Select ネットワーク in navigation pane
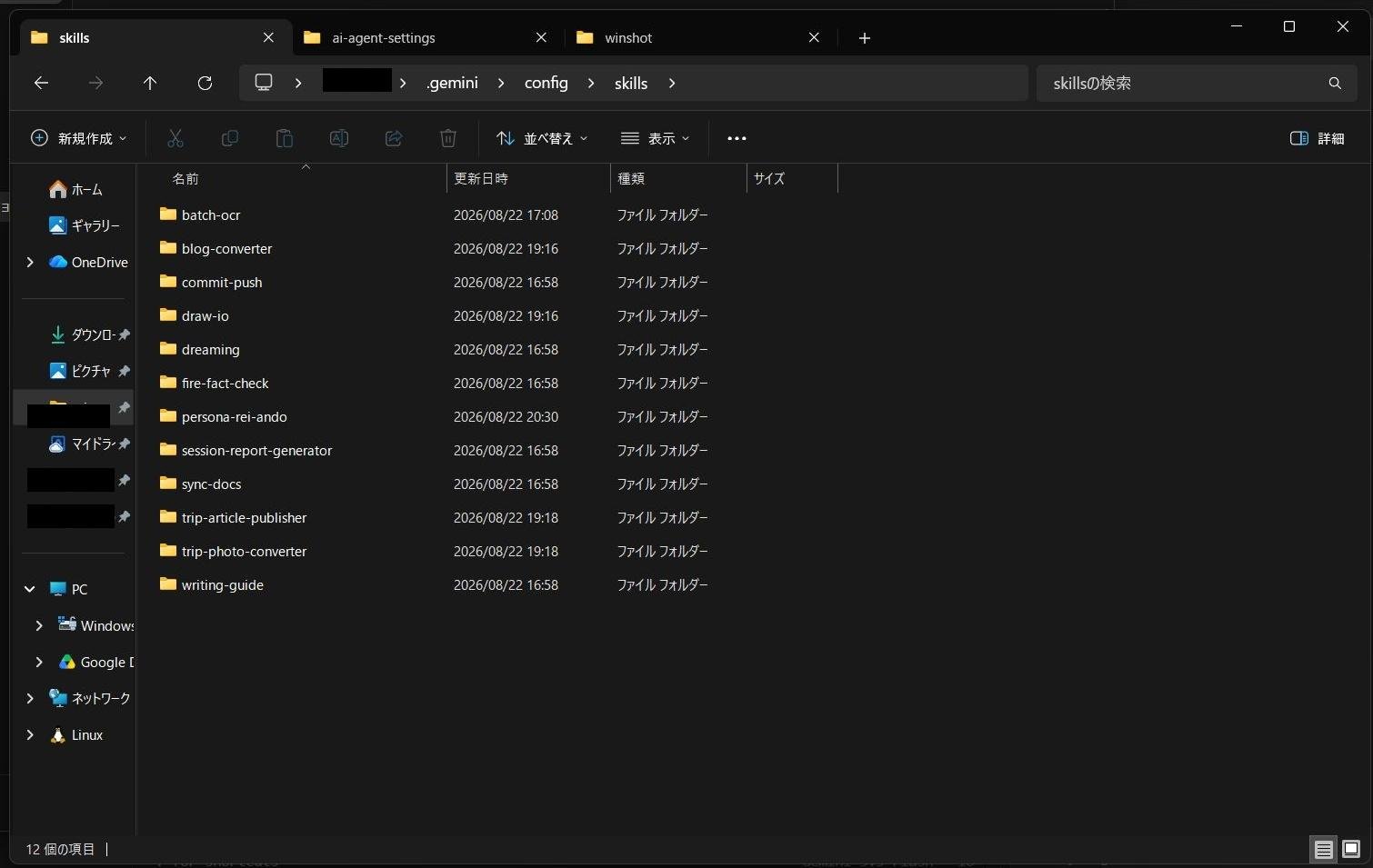The height and width of the screenshot is (868, 1373). tap(89, 698)
